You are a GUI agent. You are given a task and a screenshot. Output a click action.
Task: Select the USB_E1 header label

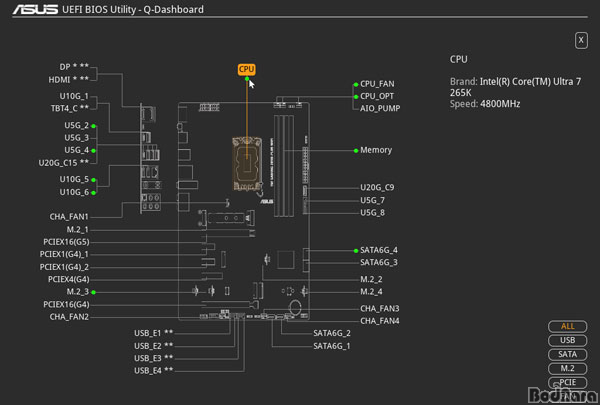[153, 333]
